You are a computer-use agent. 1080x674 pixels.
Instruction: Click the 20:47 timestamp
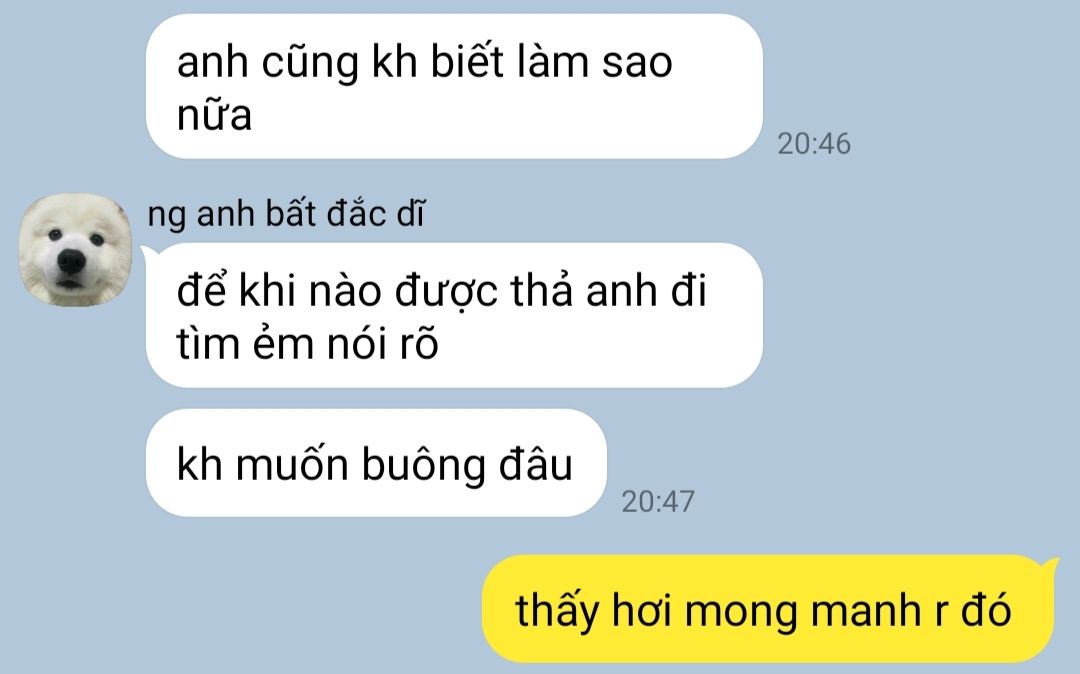[x=658, y=501]
